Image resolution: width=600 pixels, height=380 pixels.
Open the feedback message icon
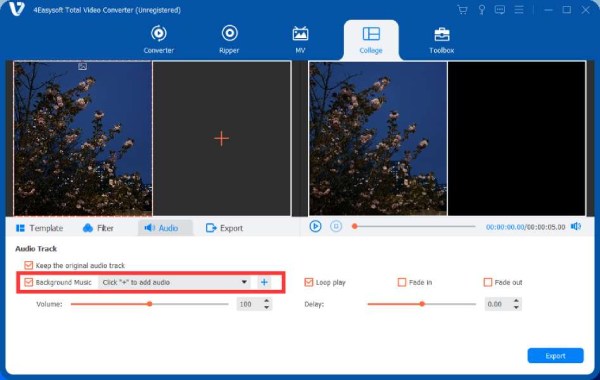coord(500,10)
